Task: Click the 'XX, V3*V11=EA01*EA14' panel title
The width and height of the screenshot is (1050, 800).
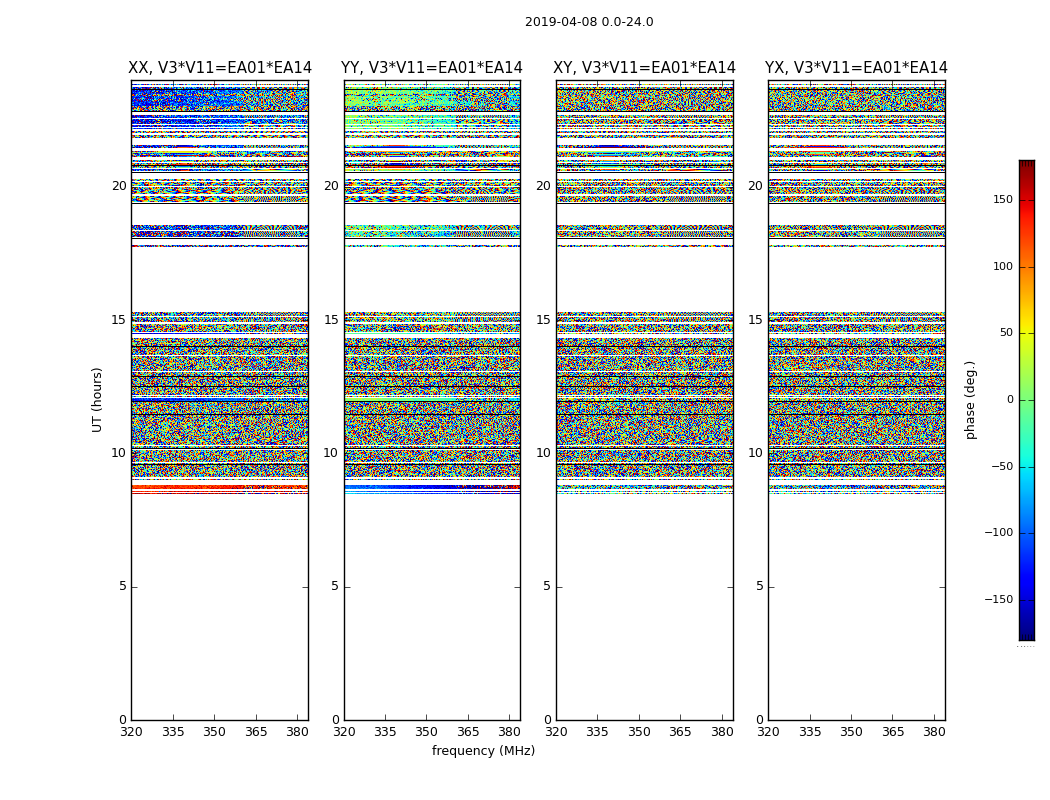Action: click(x=220, y=68)
